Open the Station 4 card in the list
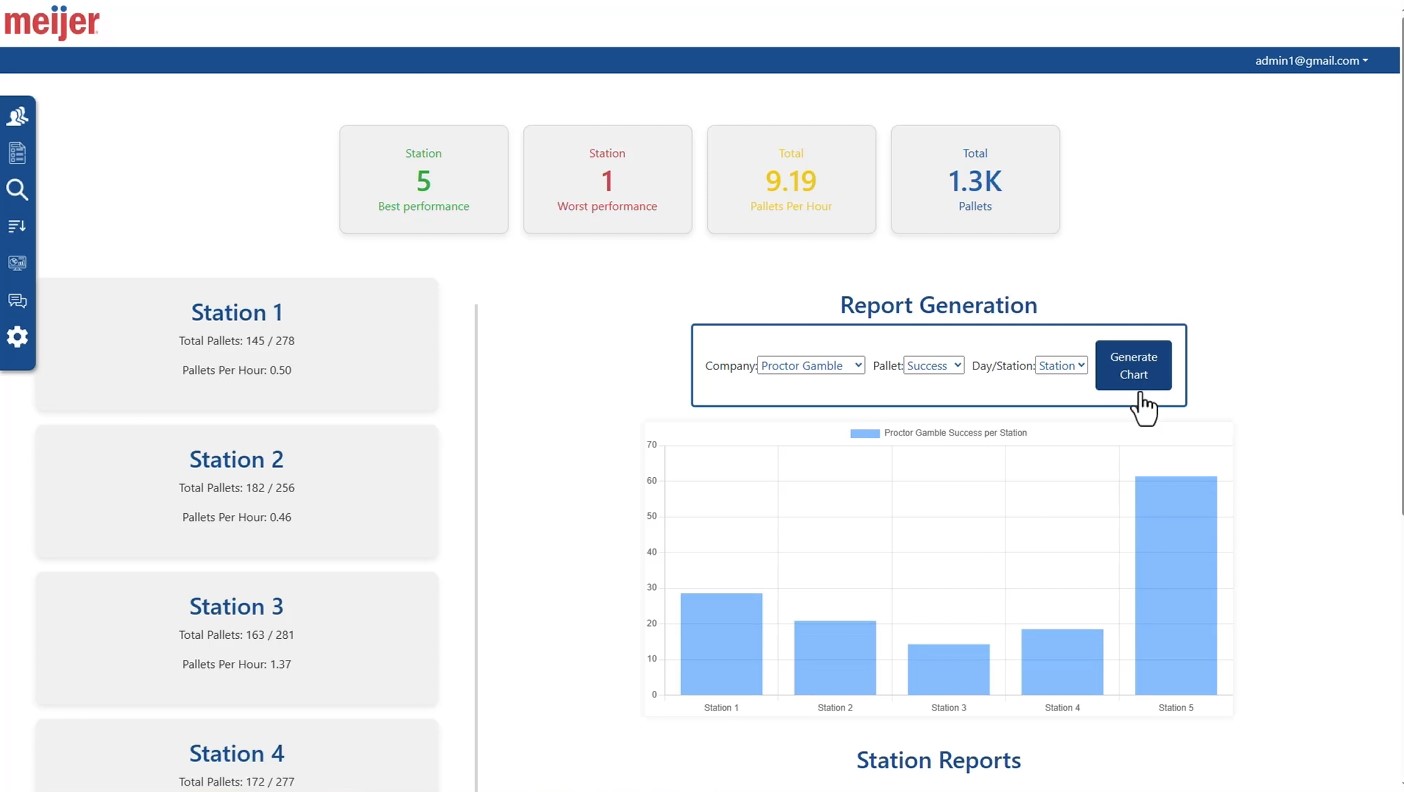1404x792 pixels. tap(237, 756)
